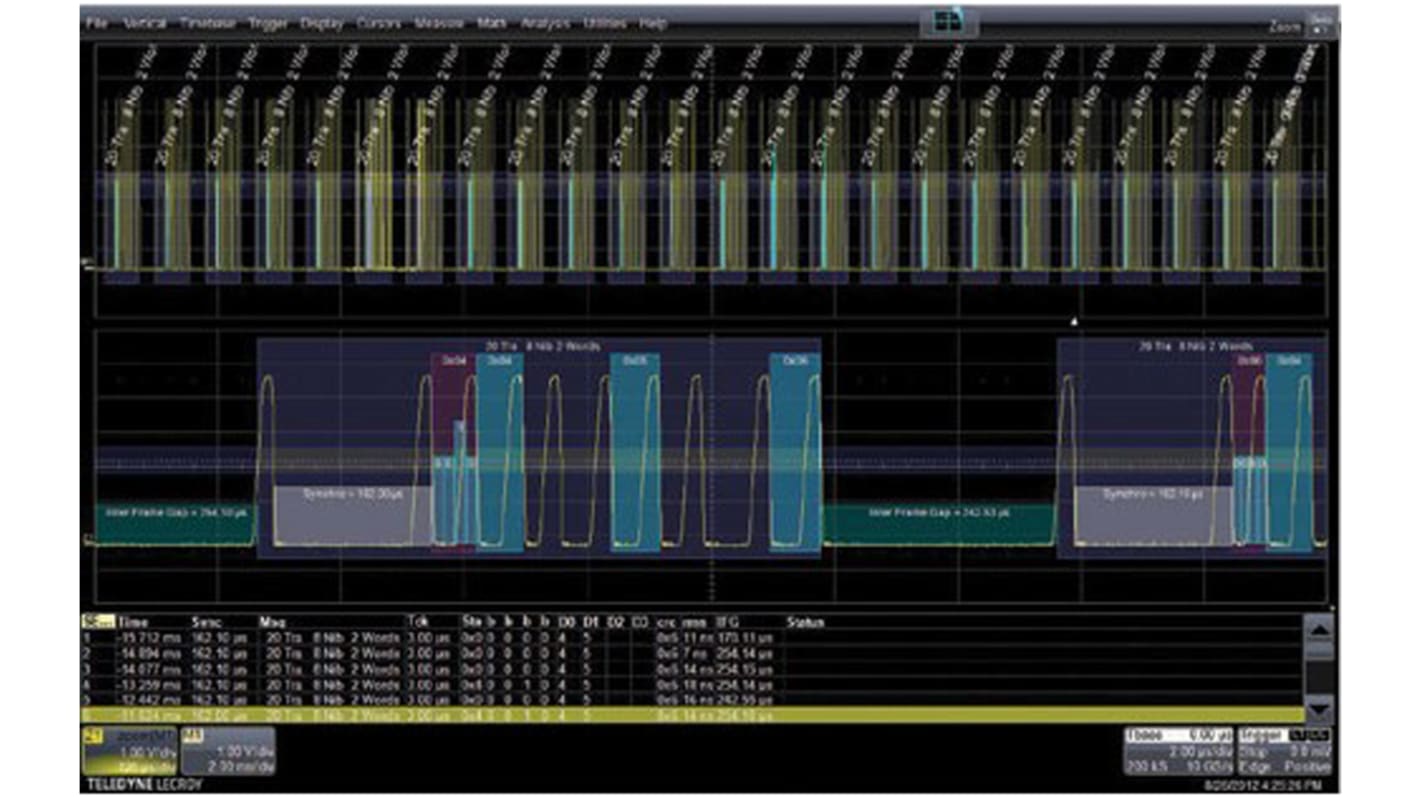Select table row with time -14.077 ms
Screen dimensions: 1420x798
(692, 668)
